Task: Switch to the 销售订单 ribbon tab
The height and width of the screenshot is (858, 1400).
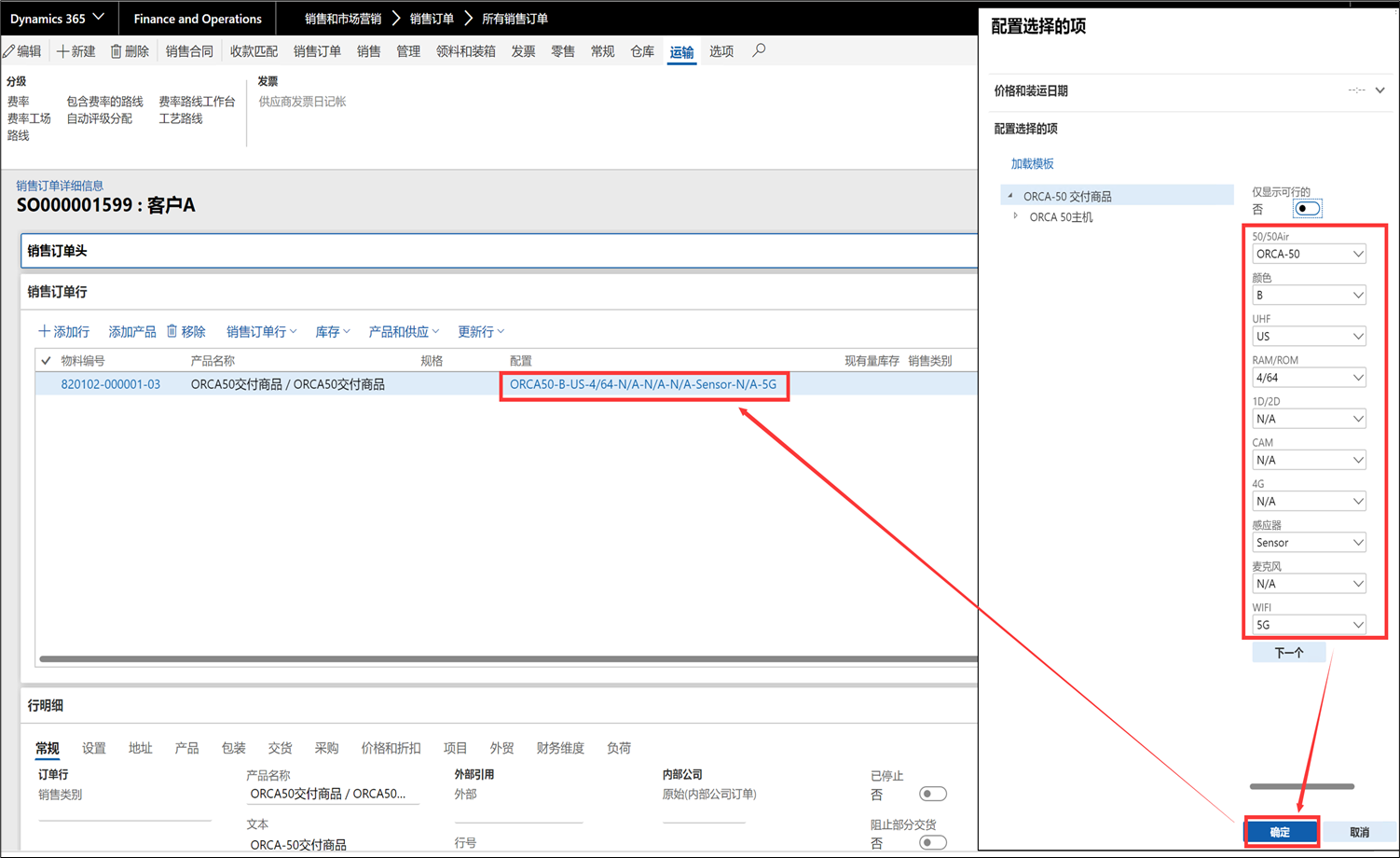Action: click(x=317, y=51)
